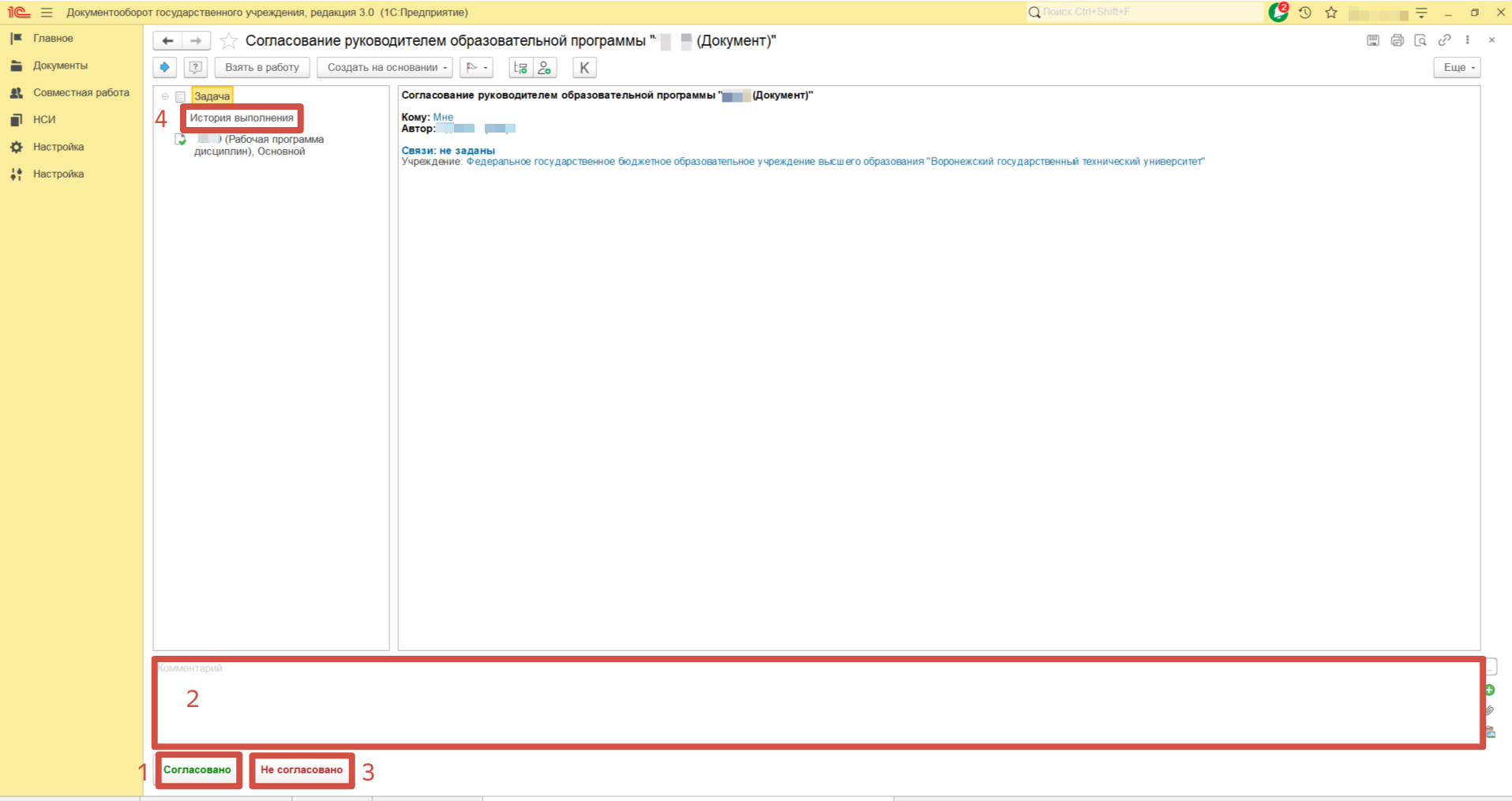The height and width of the screenshot is (801, 1512).
Task: Click the add participant person icon
Action: [545, 68]
